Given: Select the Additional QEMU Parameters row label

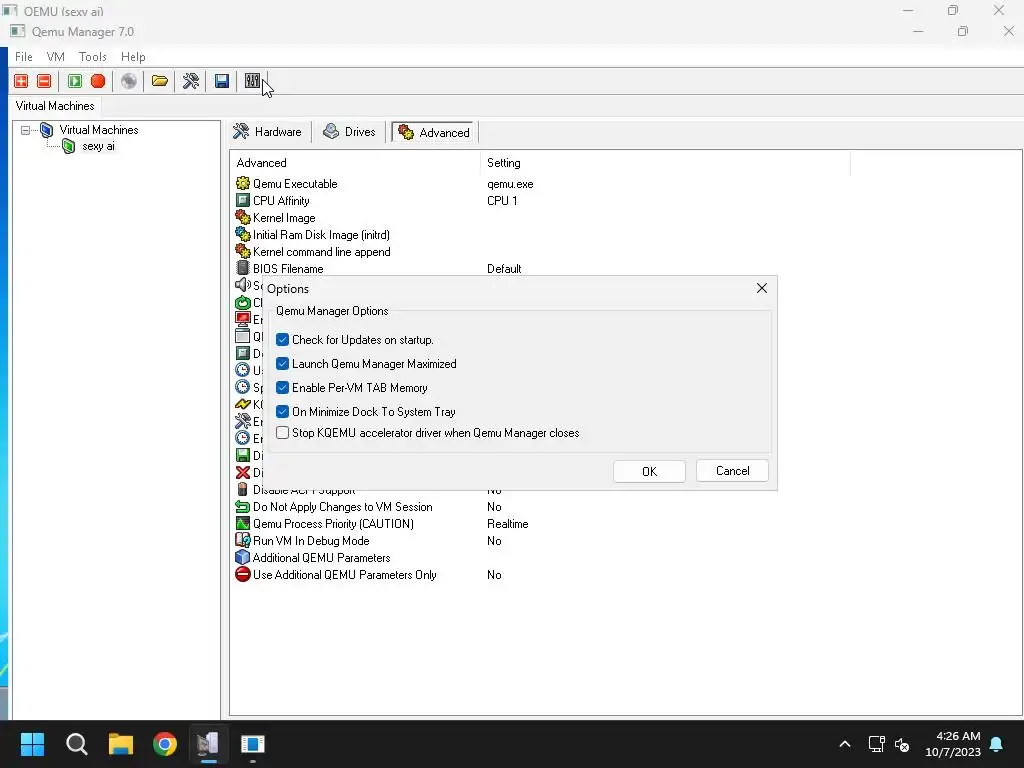Looking at the screenshot, I should [321, 558].
